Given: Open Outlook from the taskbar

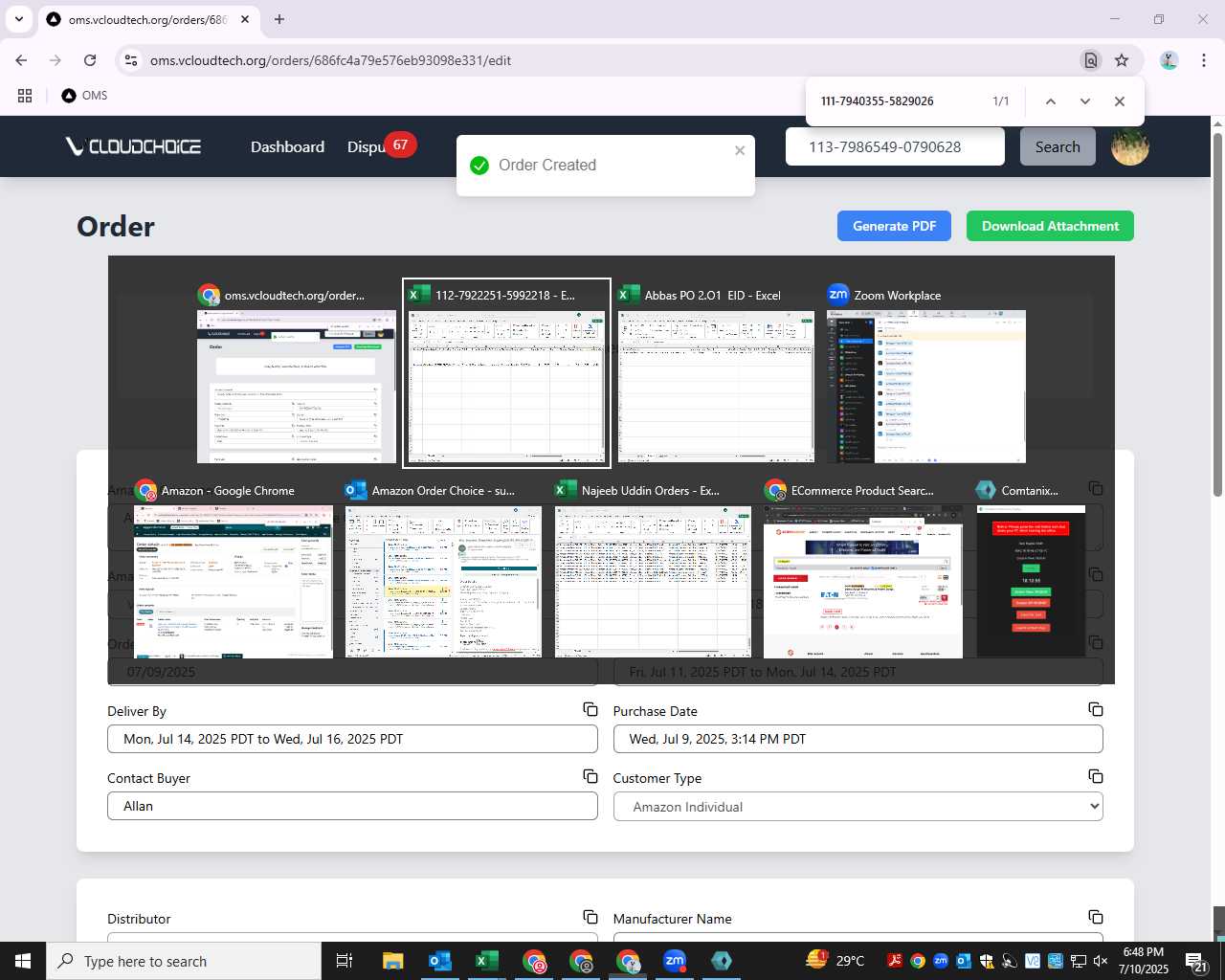Looking at the screenshot, I should point(440,961).
